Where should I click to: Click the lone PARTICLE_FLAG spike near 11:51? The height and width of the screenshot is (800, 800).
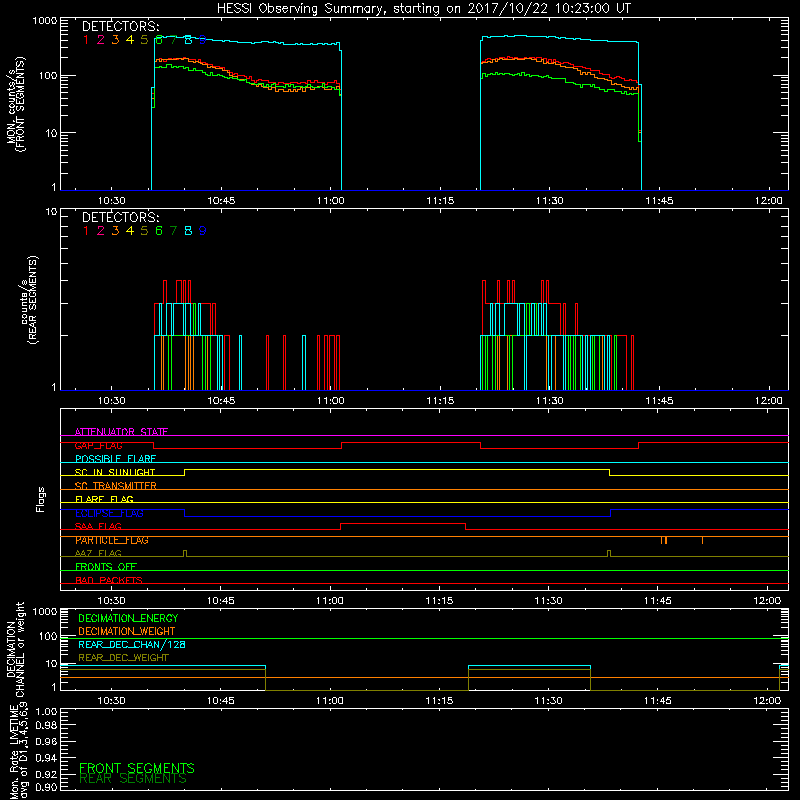703,540
